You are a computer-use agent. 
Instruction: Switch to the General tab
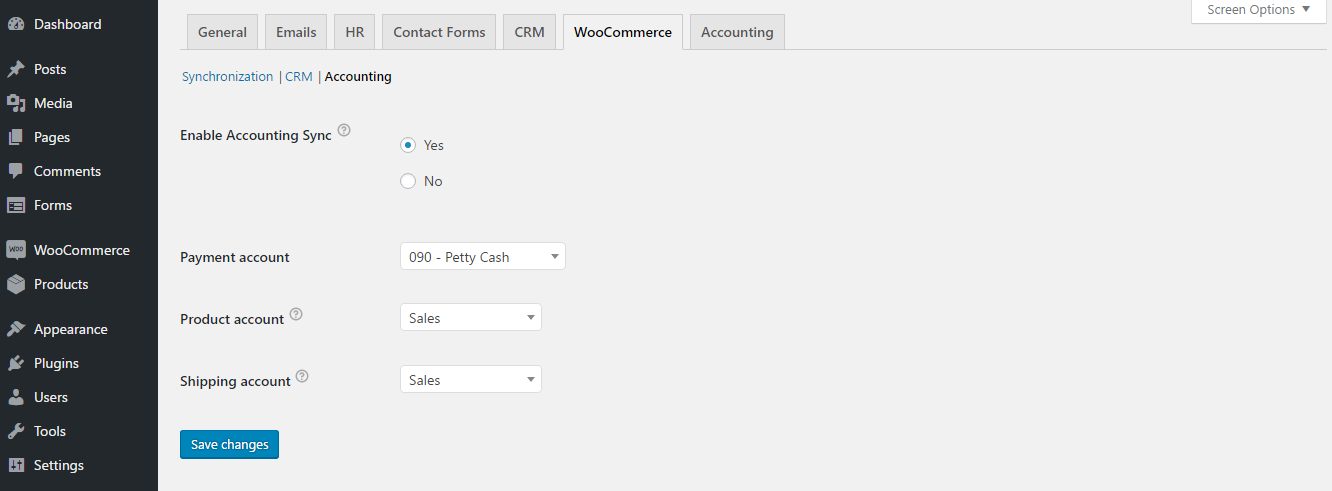[x=222, y=32]
